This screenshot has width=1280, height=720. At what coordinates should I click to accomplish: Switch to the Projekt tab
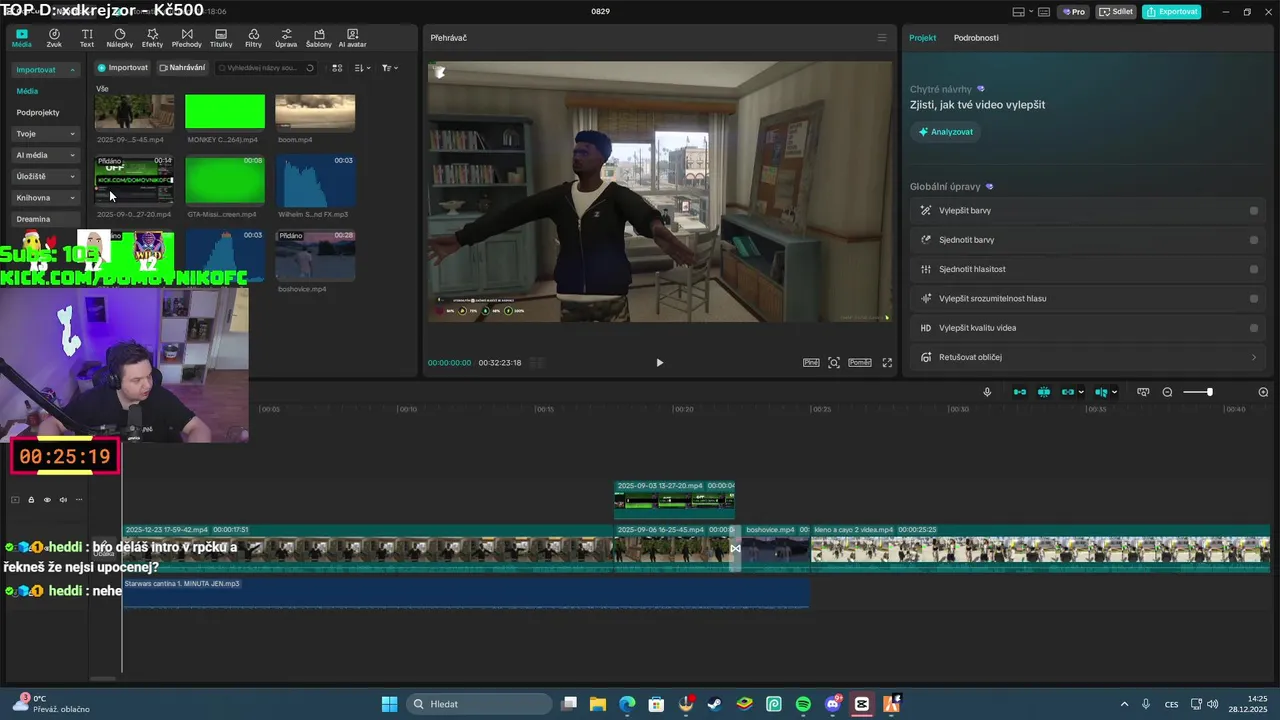click(x=922, y=38)
